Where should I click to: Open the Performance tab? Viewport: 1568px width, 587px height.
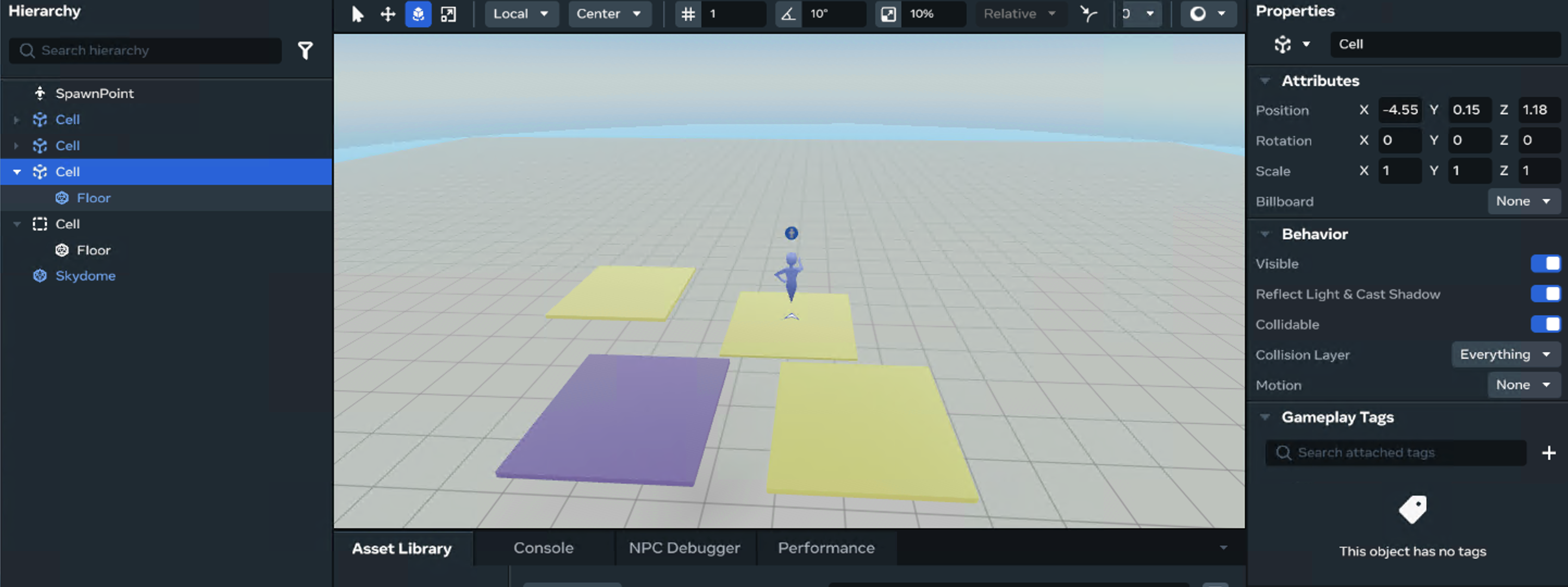tap(825, 548)
